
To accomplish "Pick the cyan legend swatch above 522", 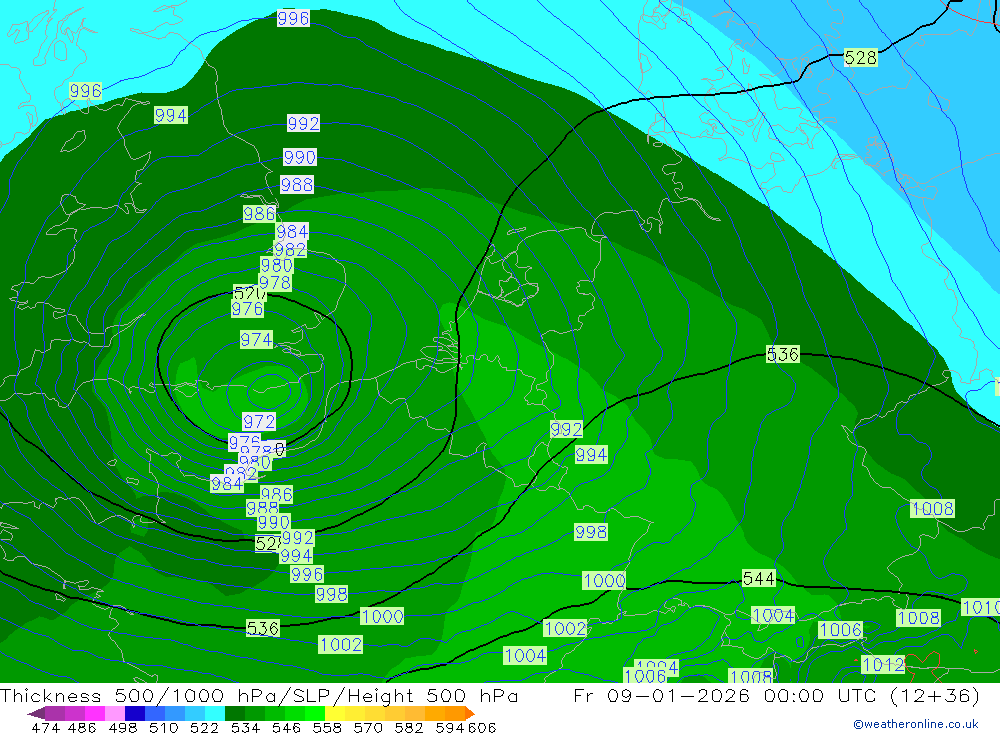I will point(215,713).
